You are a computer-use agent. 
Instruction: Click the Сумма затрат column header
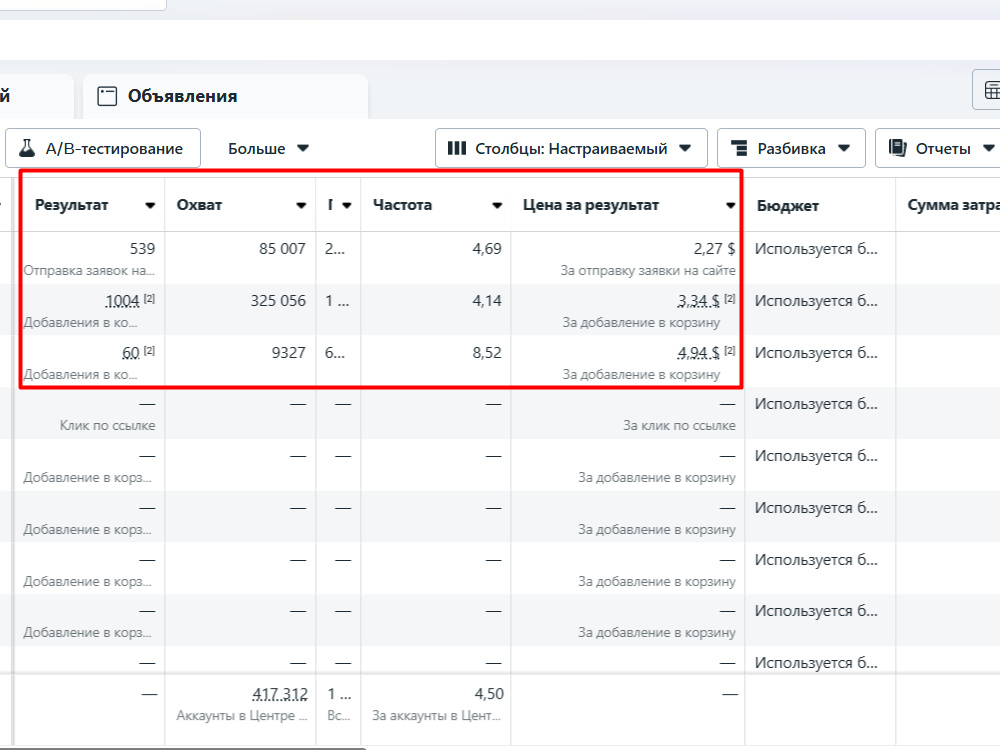(x=953, y=205)
